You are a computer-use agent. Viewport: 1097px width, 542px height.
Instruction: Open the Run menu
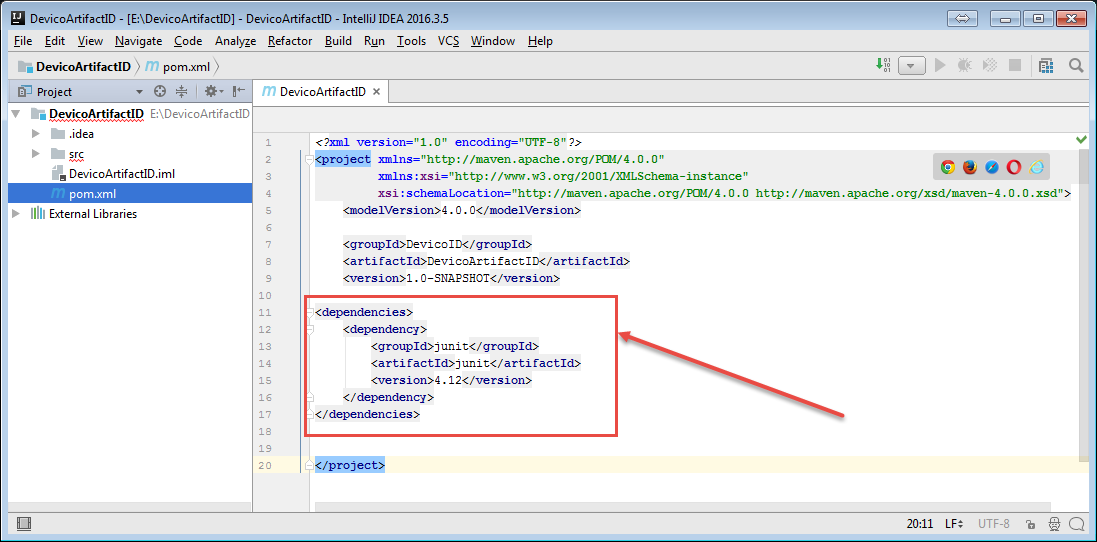point(374,41)
